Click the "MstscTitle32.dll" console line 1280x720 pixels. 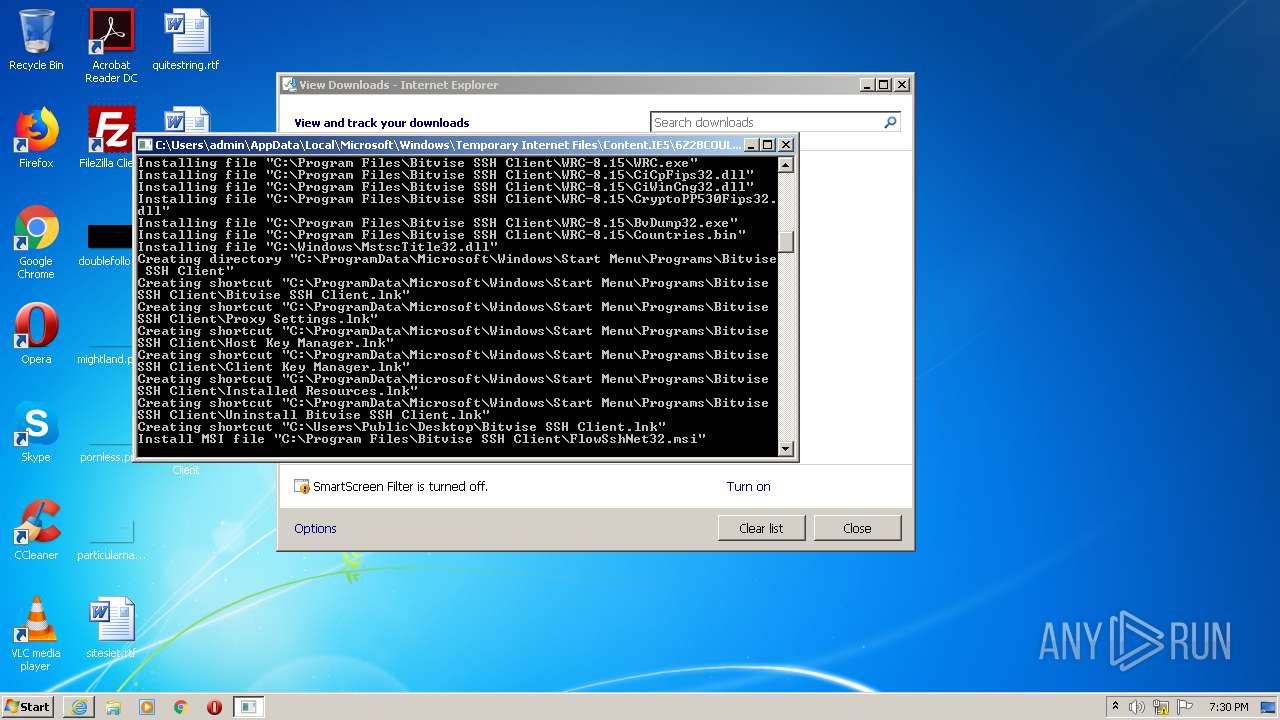point(318,247)
